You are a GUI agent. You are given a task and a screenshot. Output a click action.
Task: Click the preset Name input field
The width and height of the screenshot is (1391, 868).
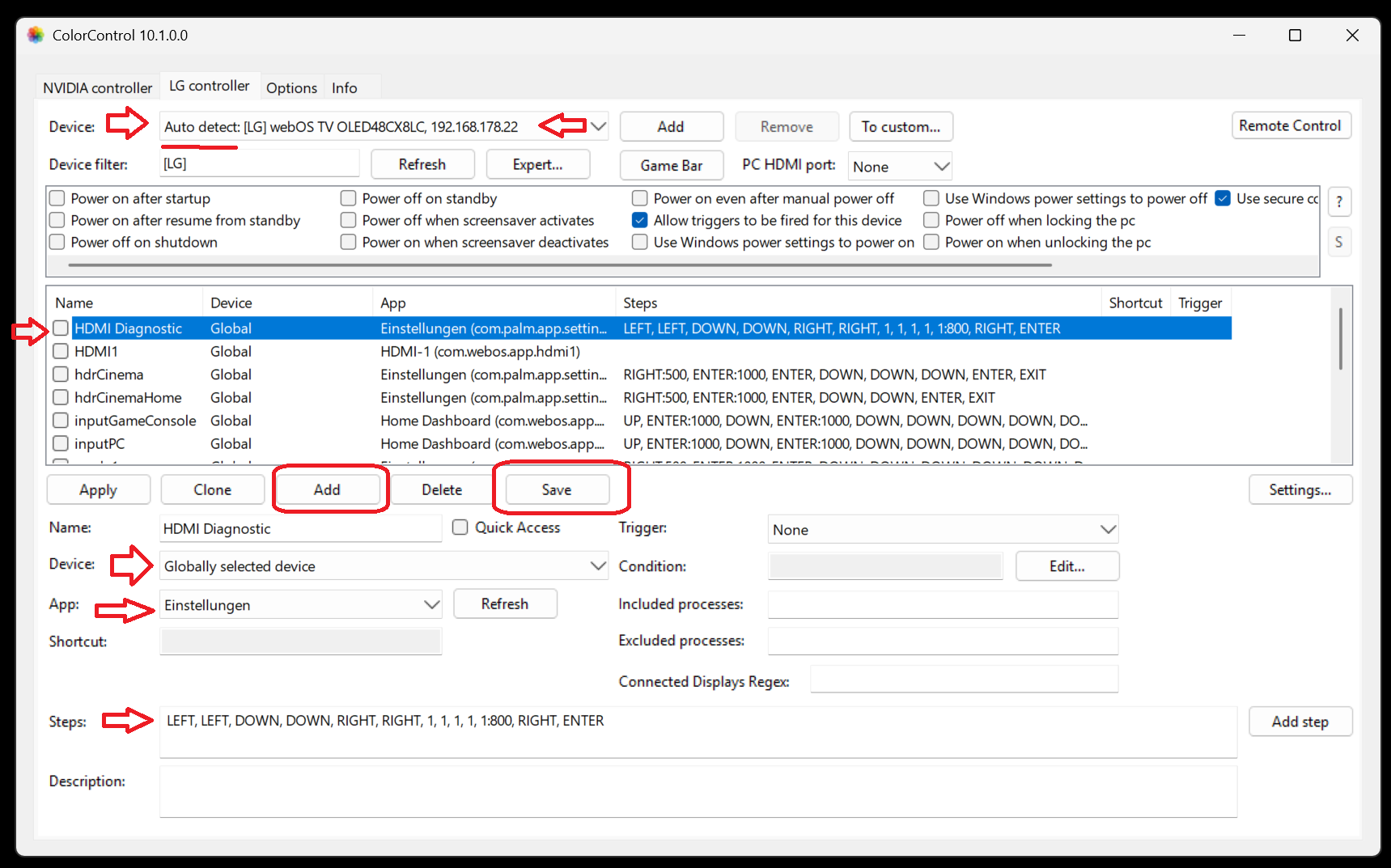(x=300, y=528)
